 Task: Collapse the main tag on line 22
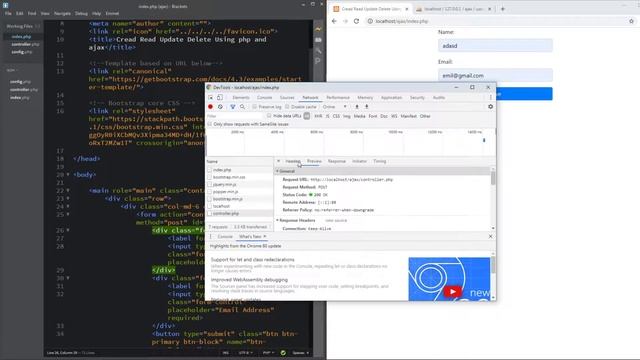68,190
